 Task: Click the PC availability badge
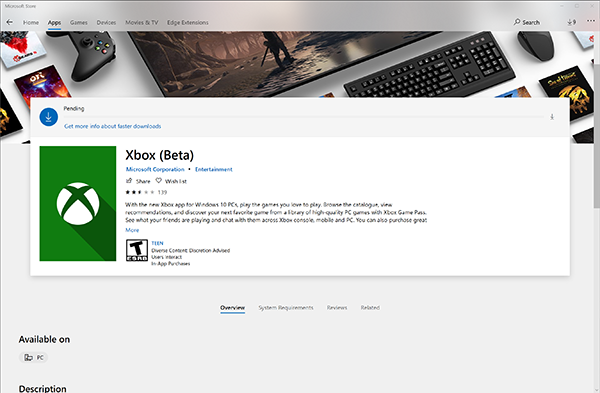34,357
